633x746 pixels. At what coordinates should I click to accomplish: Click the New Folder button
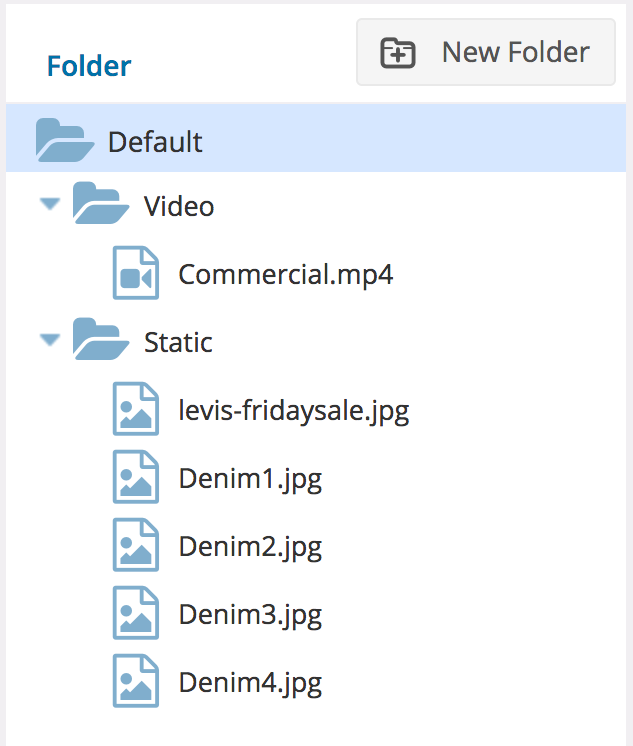(485, 52)
